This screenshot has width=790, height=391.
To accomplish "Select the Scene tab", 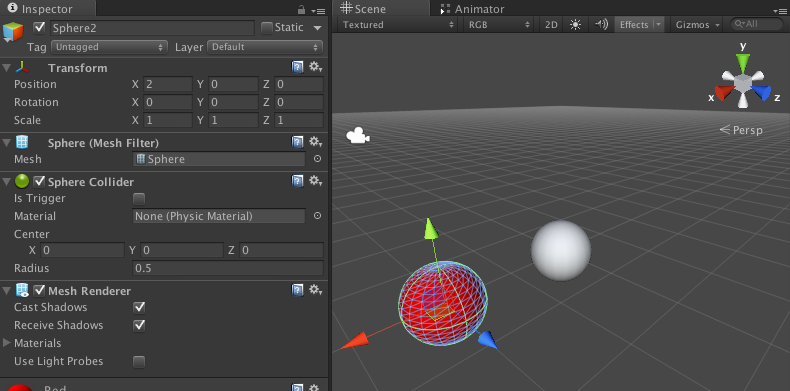I will (x=381, y=9).
